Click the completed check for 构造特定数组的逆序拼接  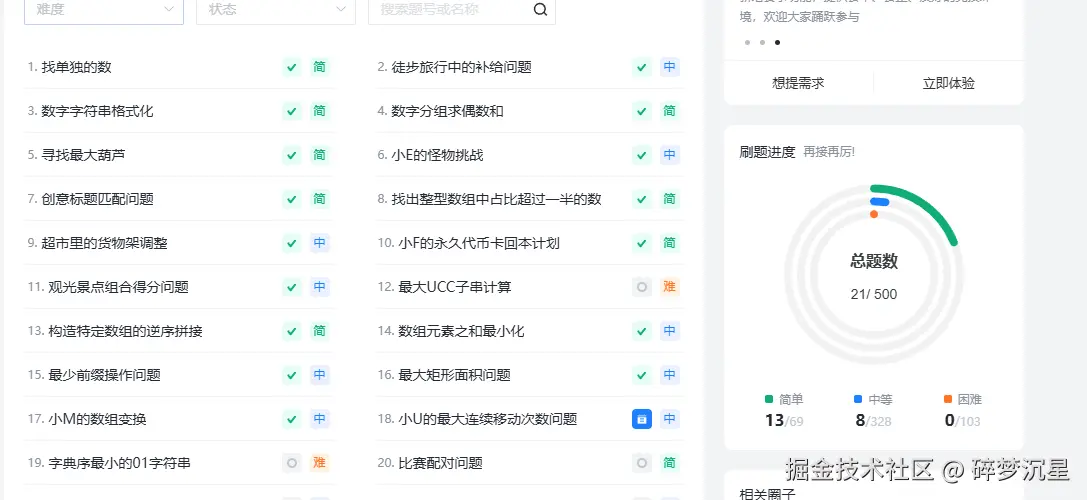tap(292, 331)
